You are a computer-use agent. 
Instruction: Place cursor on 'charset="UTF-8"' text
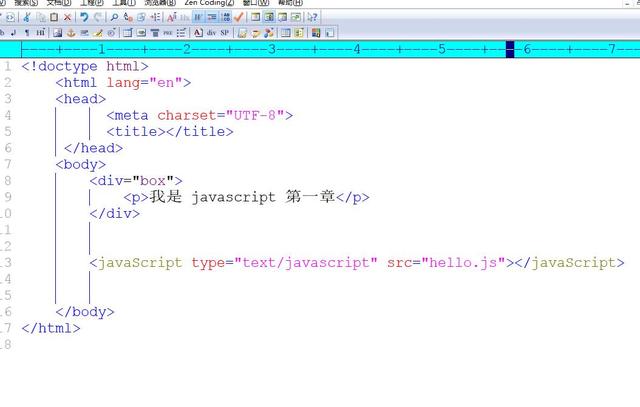point(221,115)
